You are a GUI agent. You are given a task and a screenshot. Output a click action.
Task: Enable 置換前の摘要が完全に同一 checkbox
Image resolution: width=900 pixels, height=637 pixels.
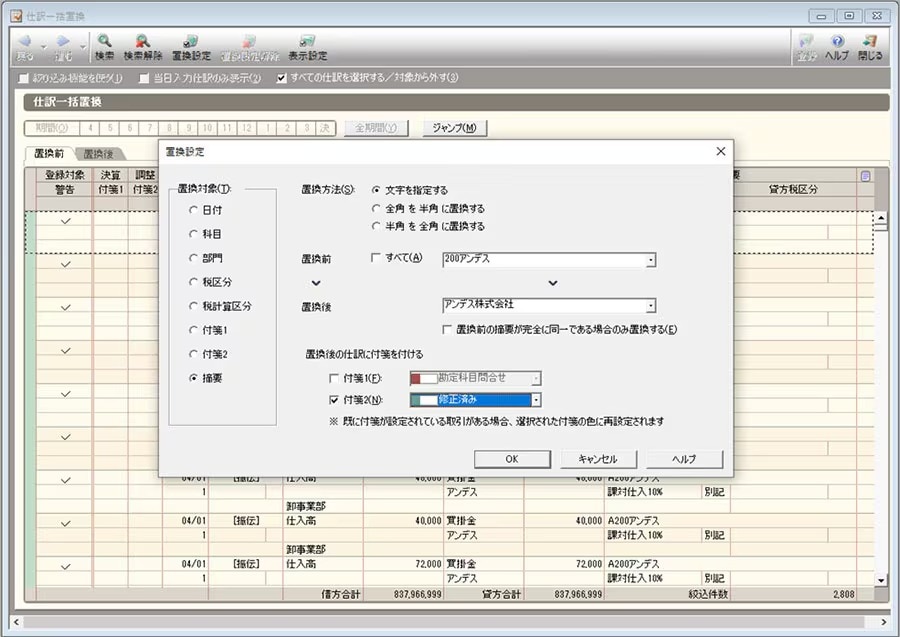pyautogui.click(x=447, y=329)
